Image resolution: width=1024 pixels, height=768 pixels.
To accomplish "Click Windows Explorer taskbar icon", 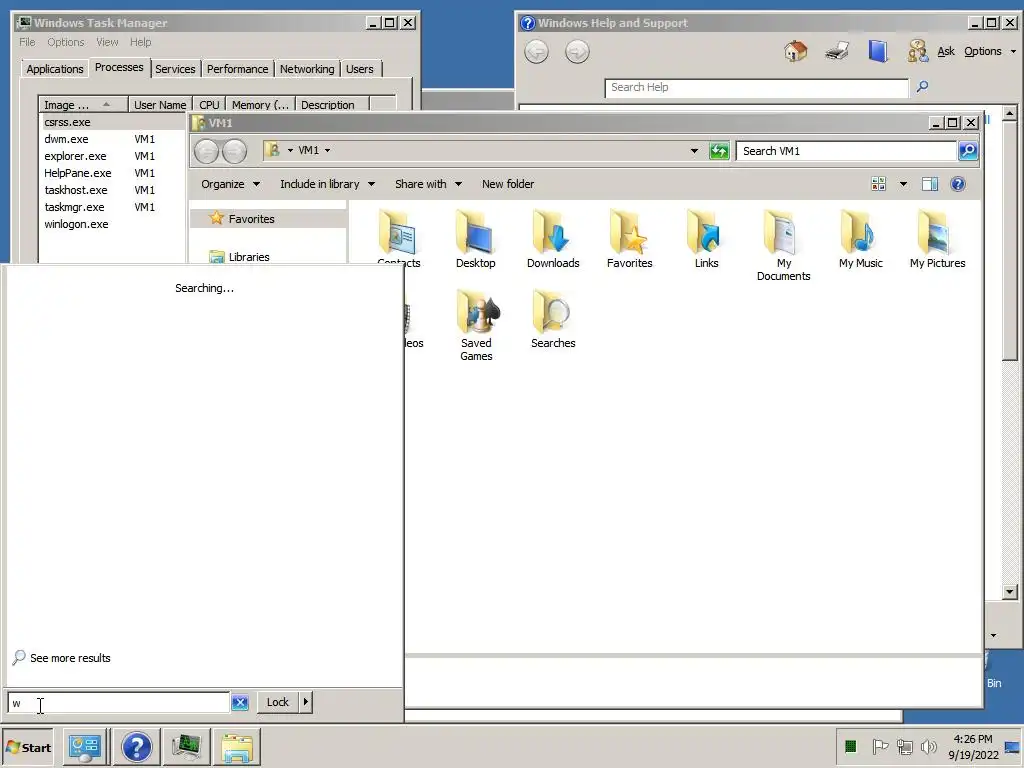I will 237,747.
